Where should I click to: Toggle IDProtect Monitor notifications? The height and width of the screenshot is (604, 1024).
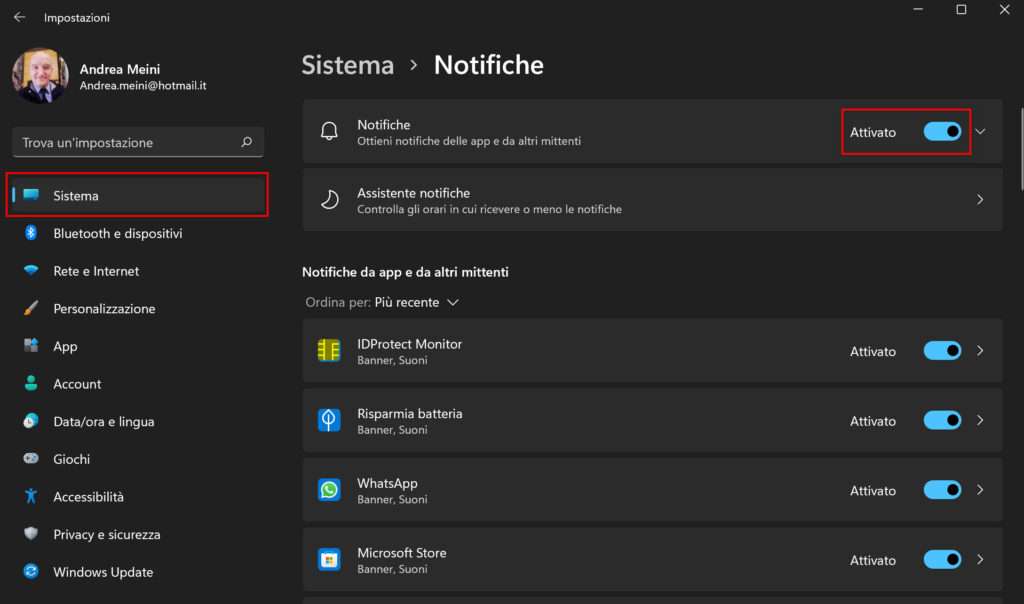[942, 351]
